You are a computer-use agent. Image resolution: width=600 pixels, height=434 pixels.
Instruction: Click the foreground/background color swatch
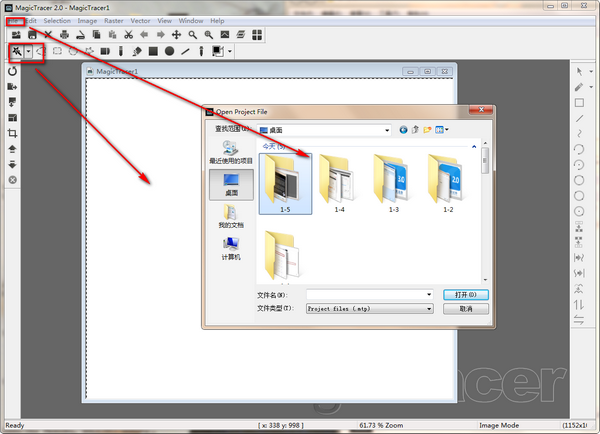pos(218,51)
